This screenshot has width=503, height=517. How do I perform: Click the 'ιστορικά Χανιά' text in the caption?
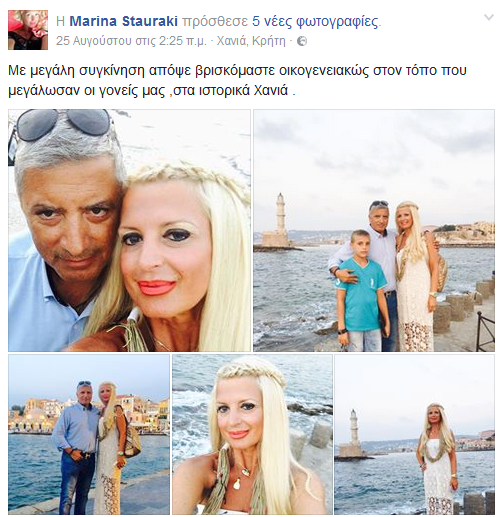click(244, 91)
